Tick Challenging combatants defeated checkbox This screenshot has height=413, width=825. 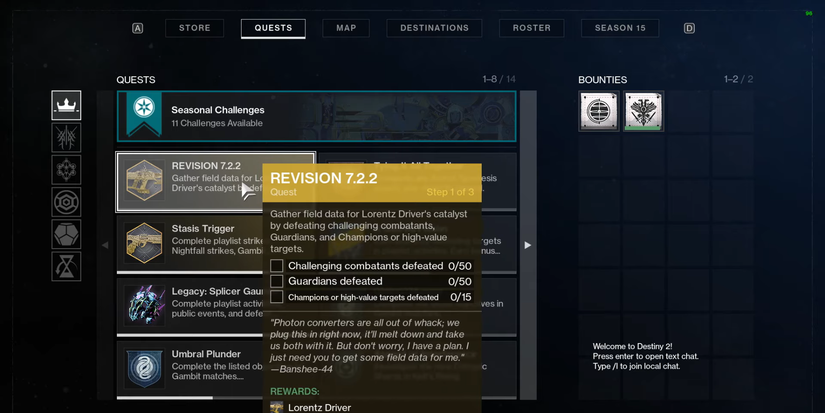(277, 266)
